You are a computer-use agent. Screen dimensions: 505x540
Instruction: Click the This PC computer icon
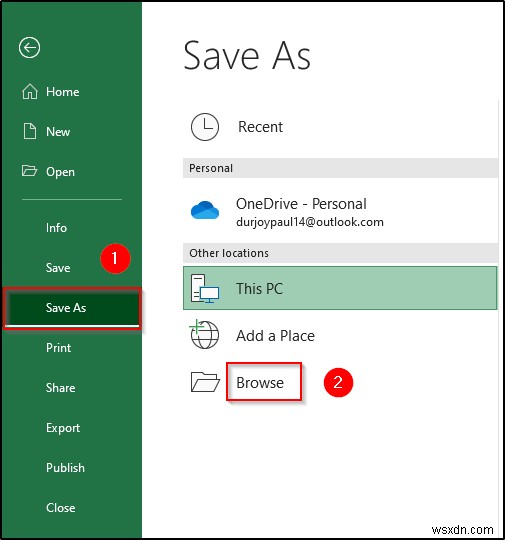205,289
